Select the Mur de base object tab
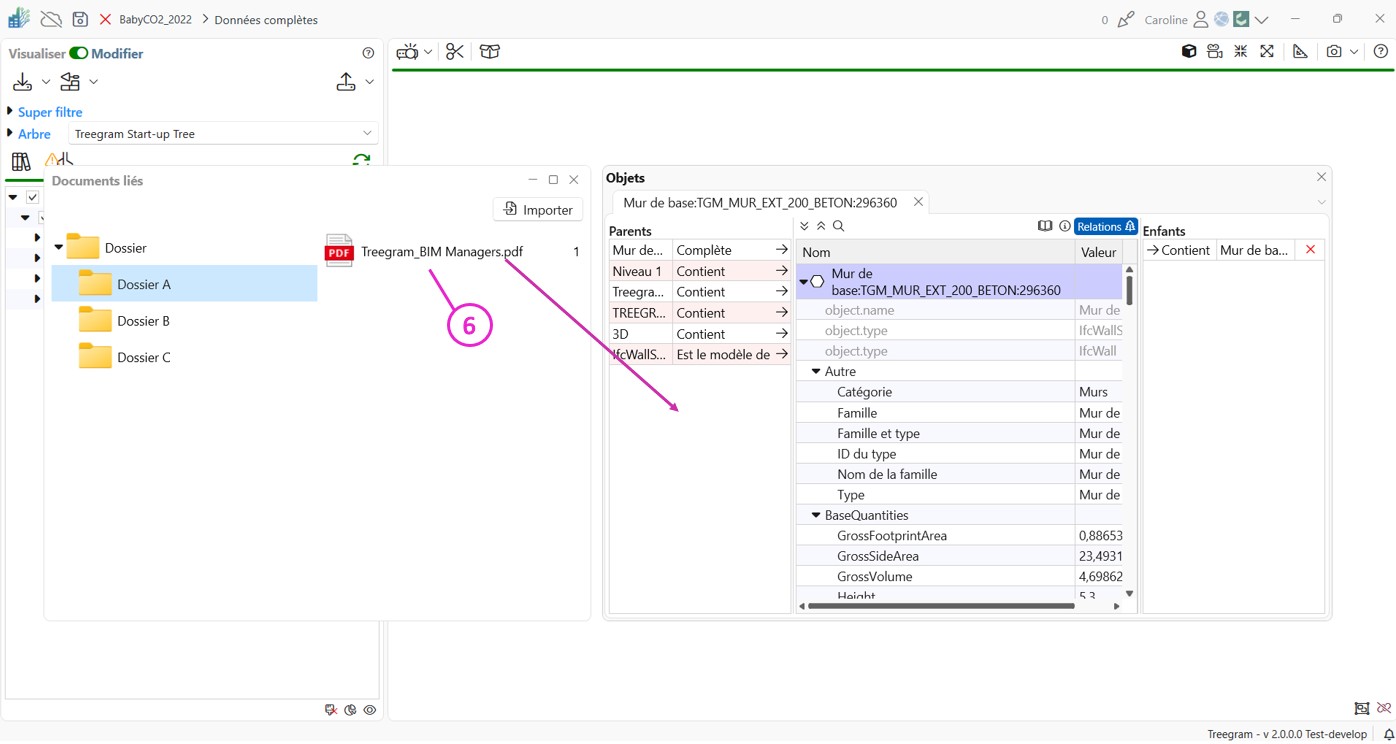The height and width of the screenshot is (744, 1396). tap(759, 202)
